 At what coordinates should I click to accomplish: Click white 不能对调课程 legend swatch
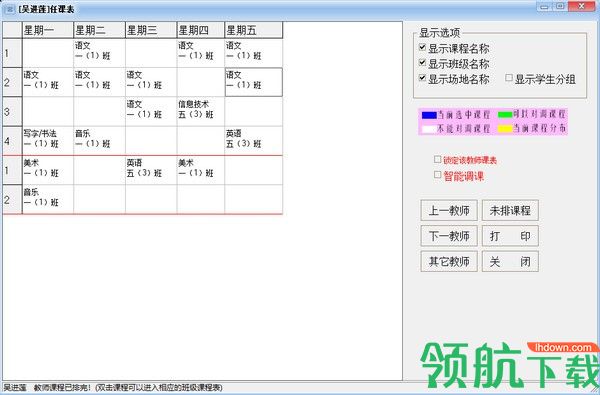tap(429, 129)
